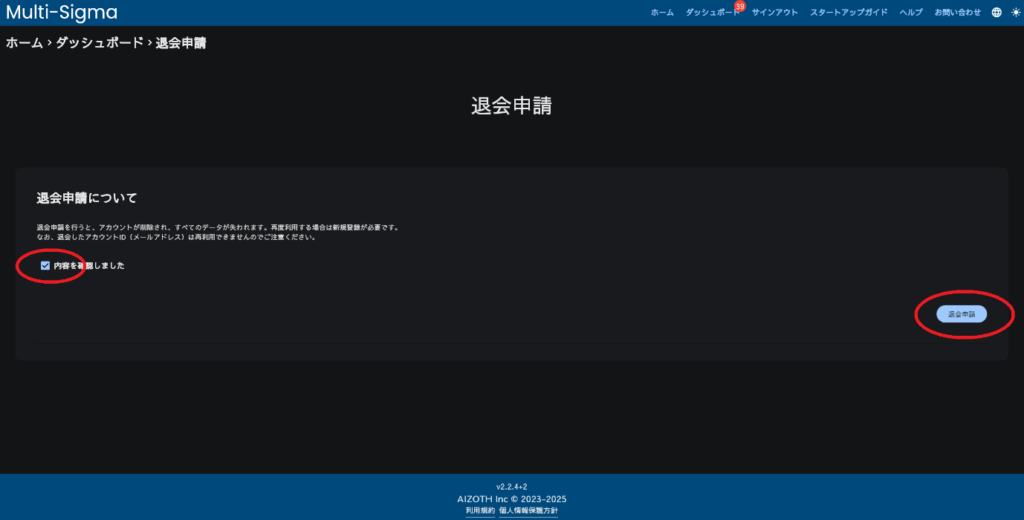Click ホーム in the breadcrumb
Screen dimensions: 1024x520
click(24, 43)
